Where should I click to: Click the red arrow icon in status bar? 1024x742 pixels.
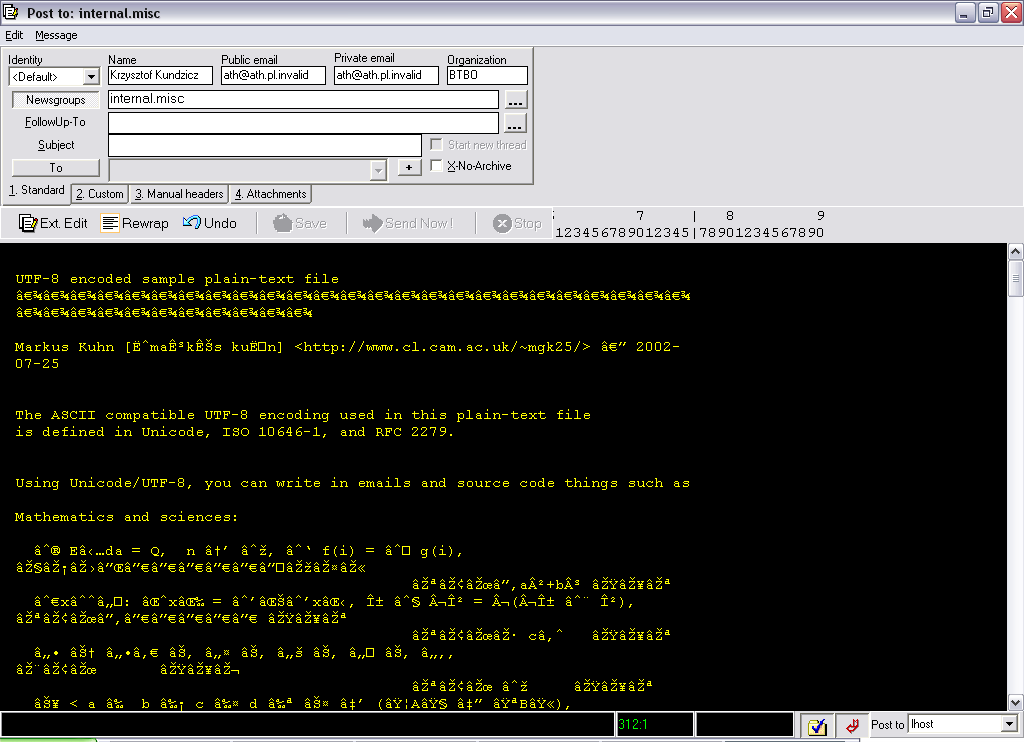point(852,726)
